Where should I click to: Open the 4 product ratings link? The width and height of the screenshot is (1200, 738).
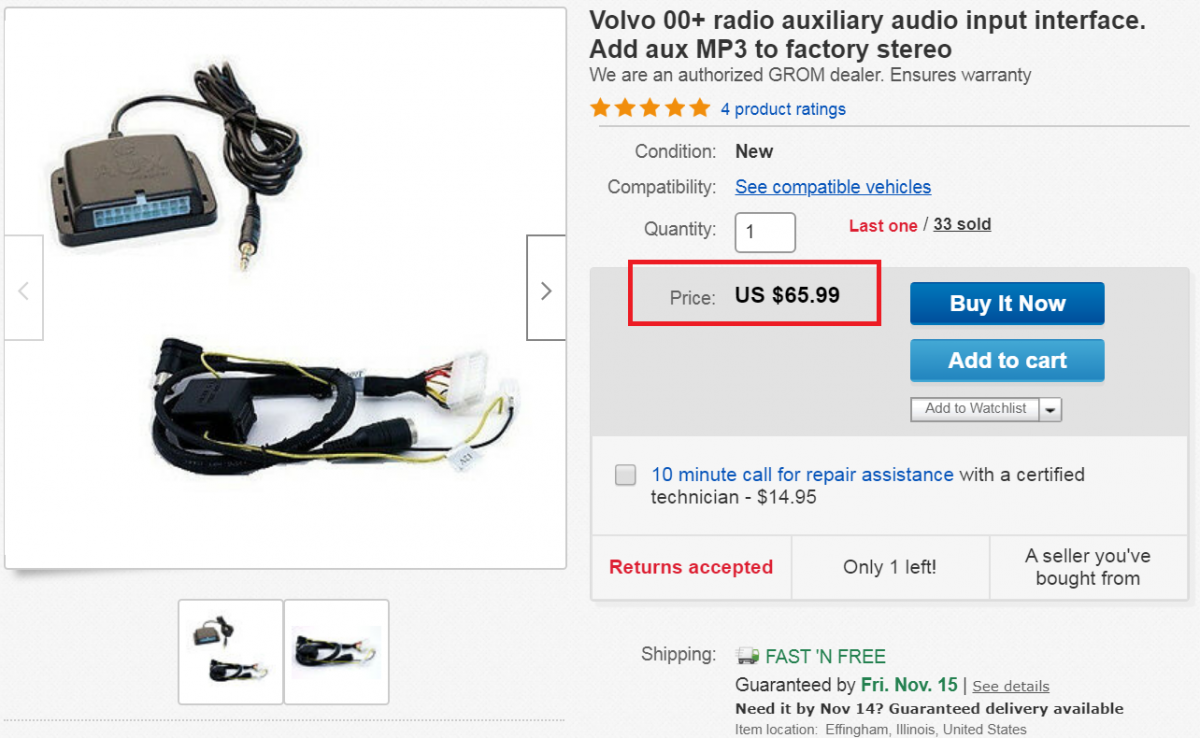coord(783,109)
